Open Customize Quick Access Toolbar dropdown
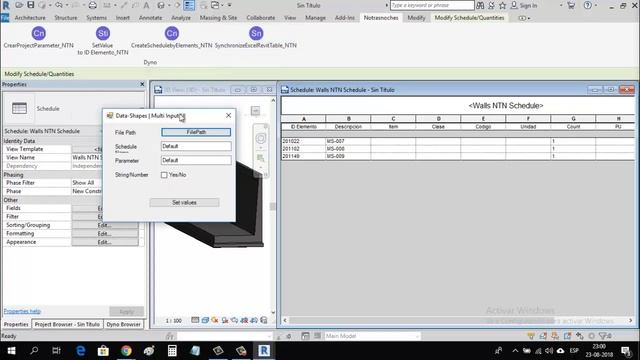This screenshot has height=360, width=640. coord(229,5)
